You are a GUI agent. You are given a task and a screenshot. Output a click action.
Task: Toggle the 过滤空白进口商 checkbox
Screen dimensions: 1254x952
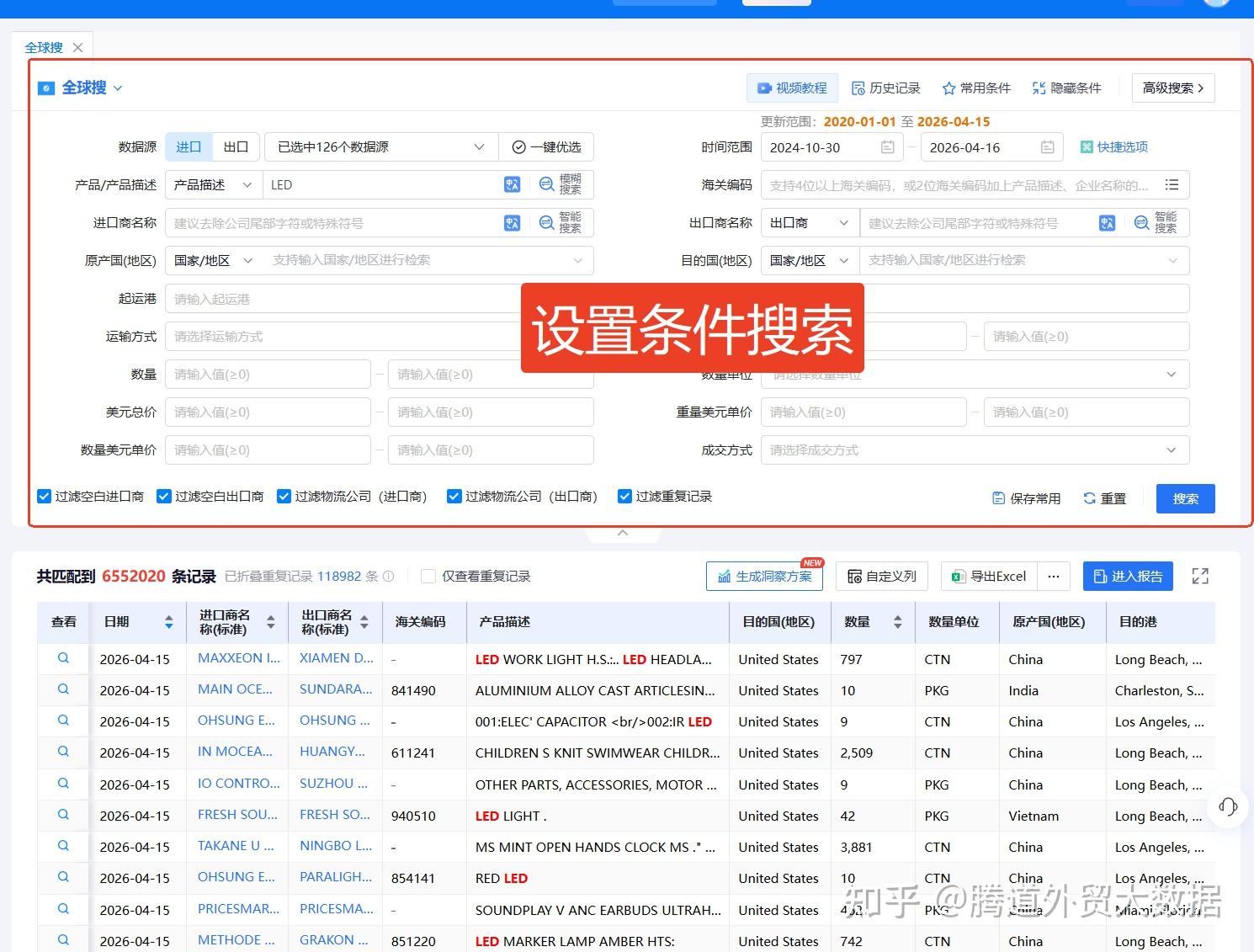44,497
